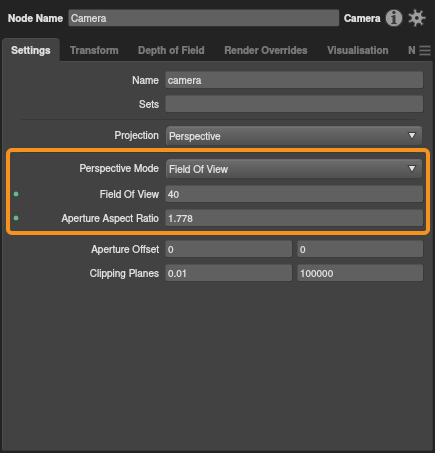Open the tab list hamburger menu
Viewport: 435px width, 453px height.
coord(425,50)
